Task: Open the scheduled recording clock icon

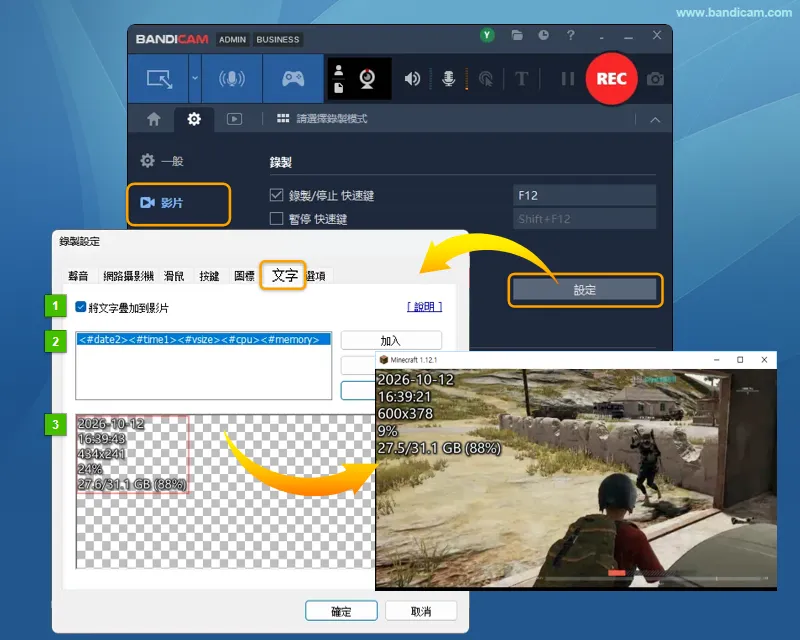Action: point(543,35)
